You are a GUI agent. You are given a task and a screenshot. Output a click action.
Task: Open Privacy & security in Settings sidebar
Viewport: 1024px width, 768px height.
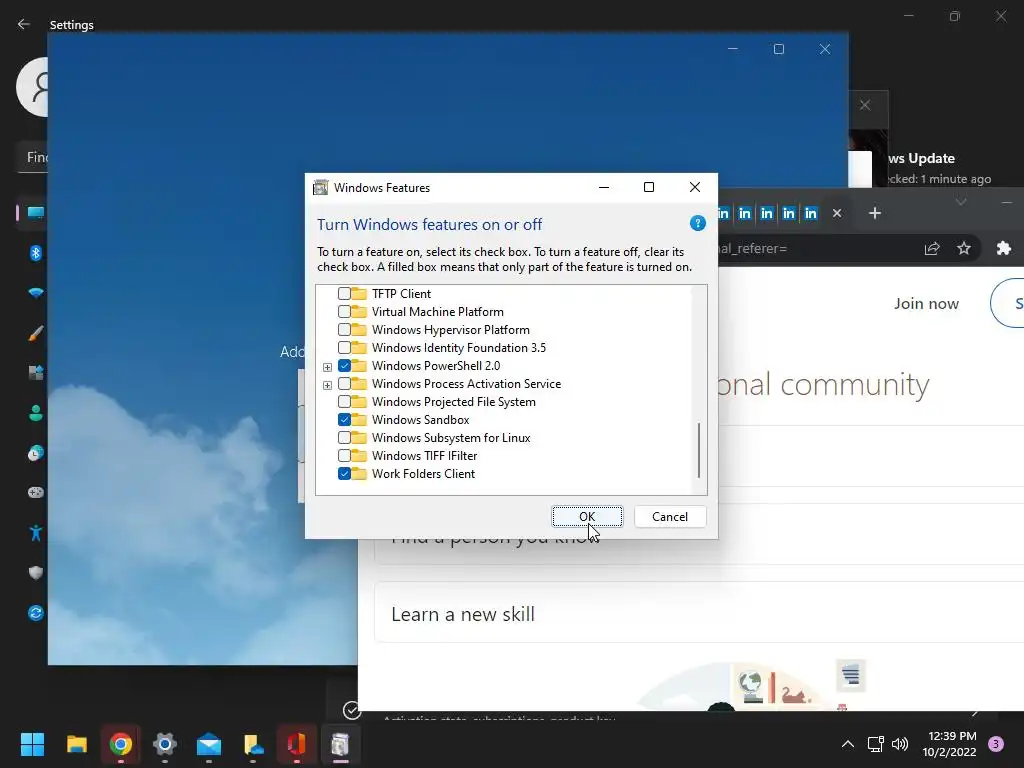(x=35, y=573)
